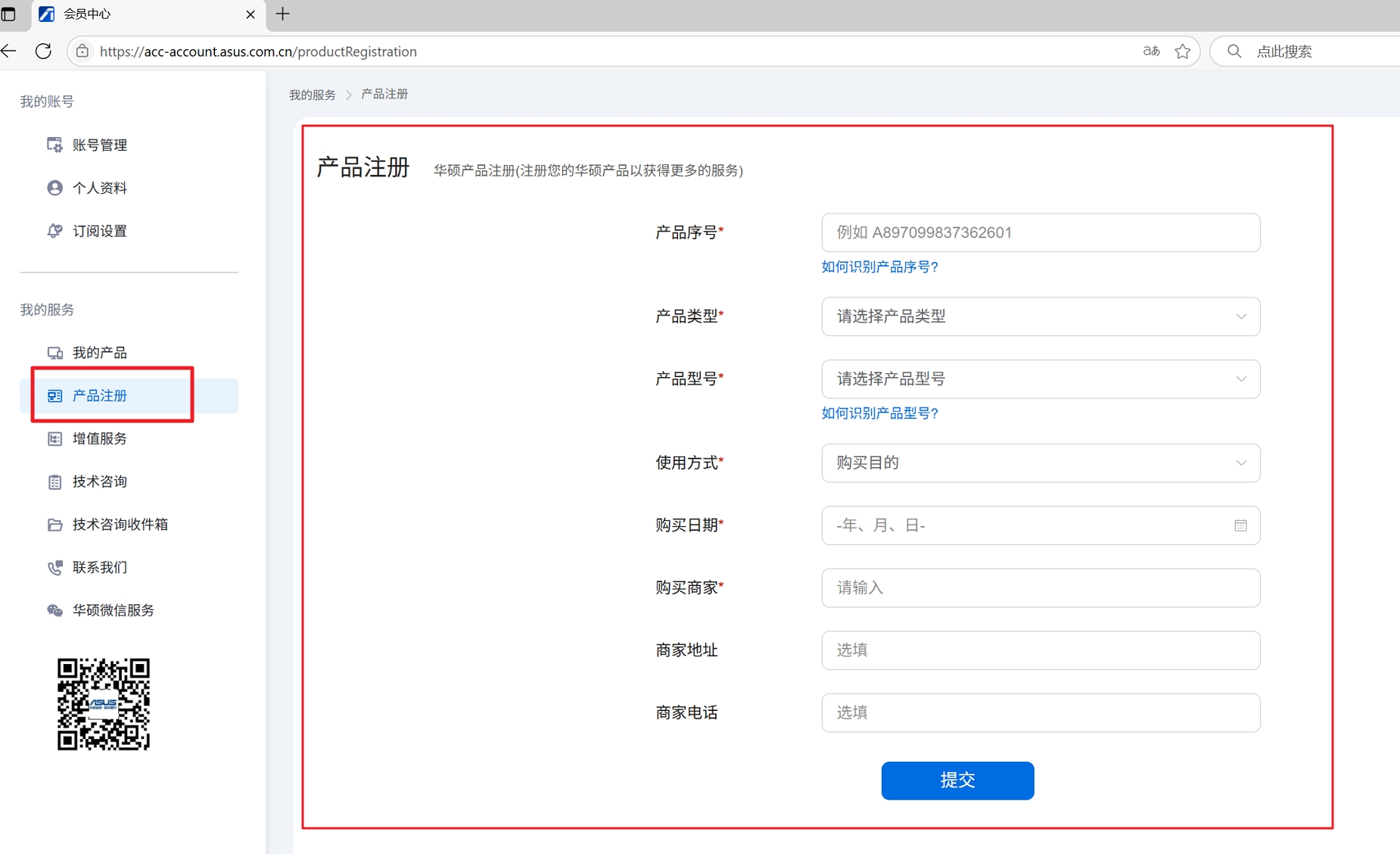Image resolution: width=1400 pixels, height=854 pixels.
Task: Click the WeChat QR code image
Action: tap(104, 704)
